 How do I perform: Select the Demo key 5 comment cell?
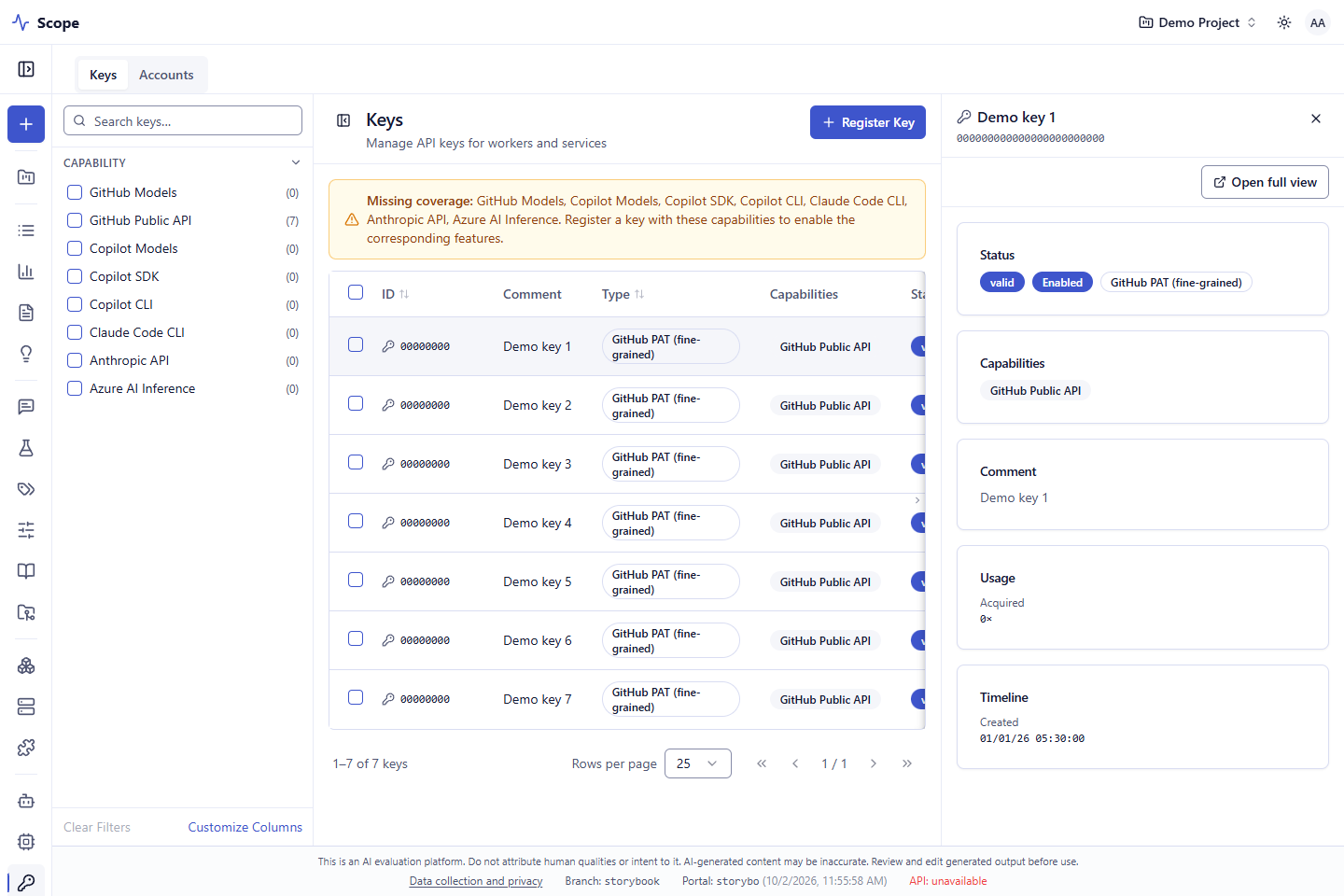tap(538, 581)
